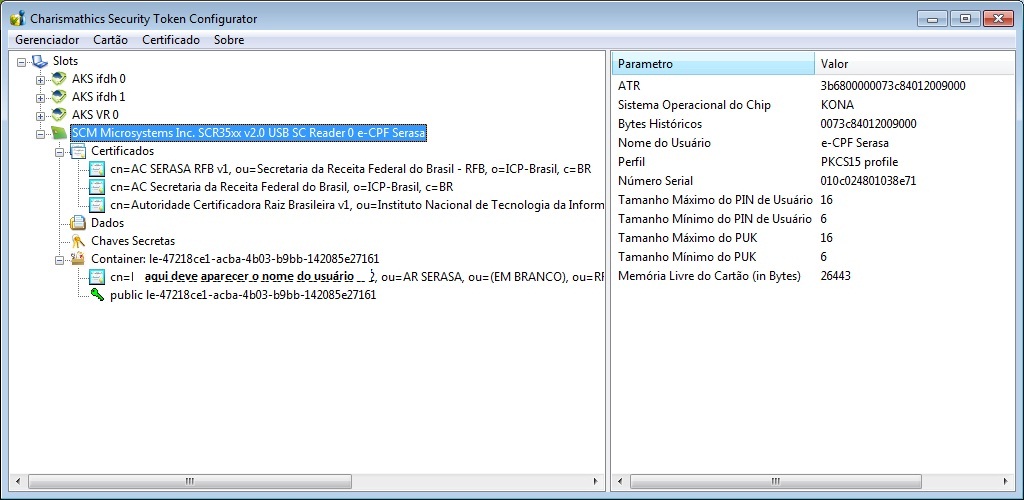Click the Charismathics app icon in title bar
The width and height of the screenshot is (1024, 500).
(18, 19)
